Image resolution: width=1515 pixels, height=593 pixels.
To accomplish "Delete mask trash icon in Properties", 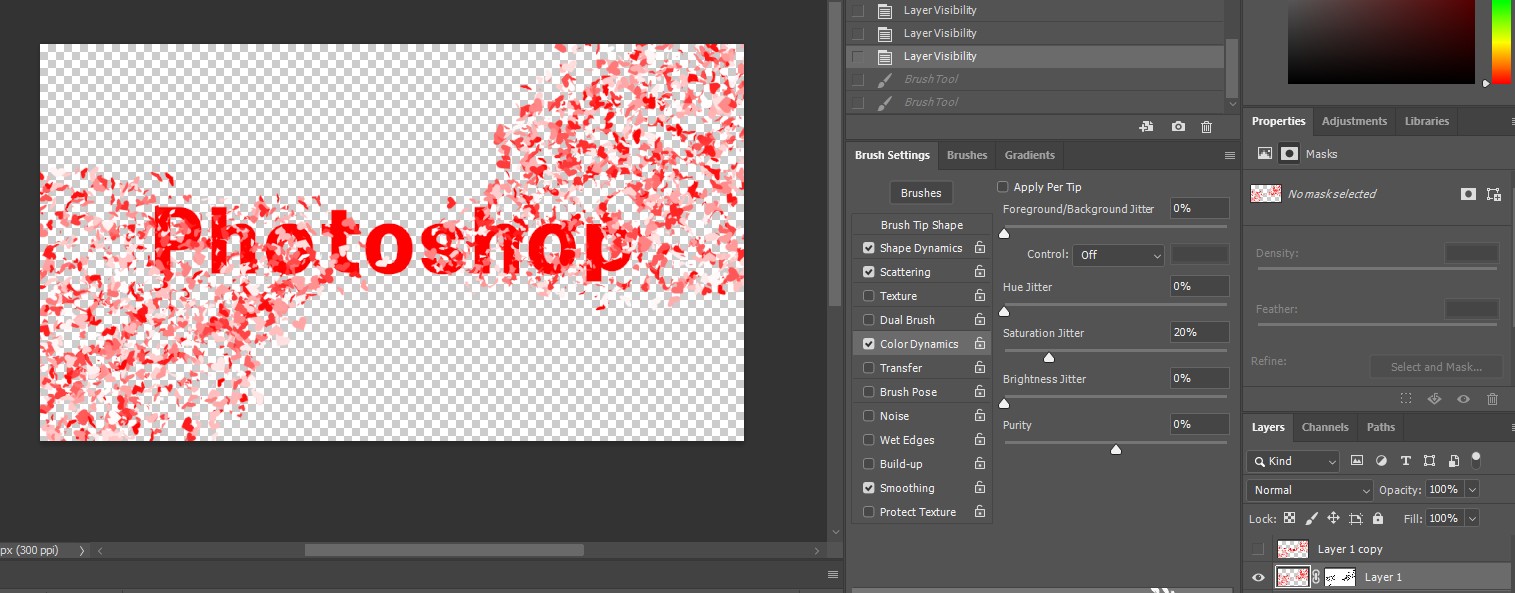I will pos(1492,398).
